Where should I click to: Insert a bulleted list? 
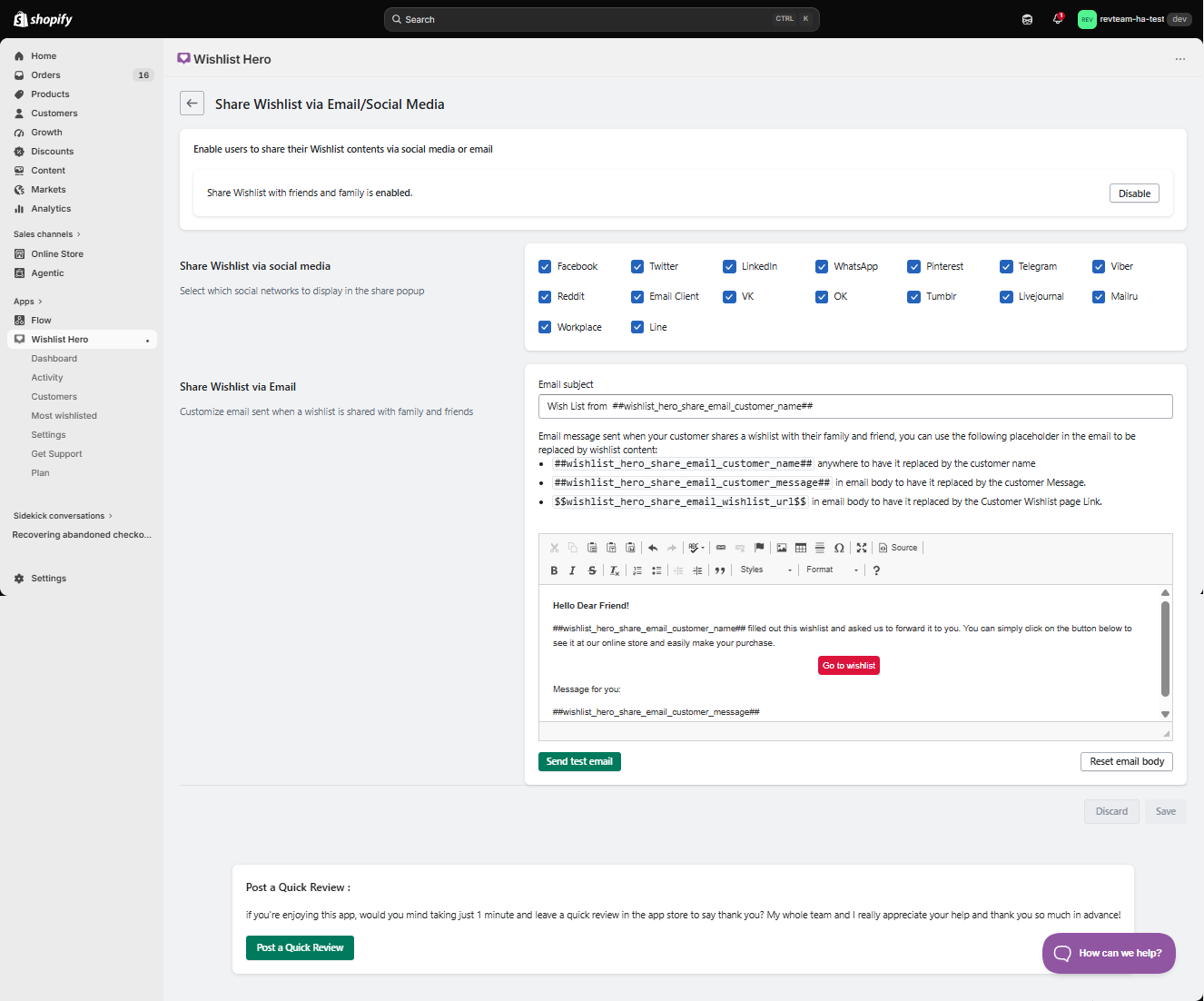click(x=656, y=570)
